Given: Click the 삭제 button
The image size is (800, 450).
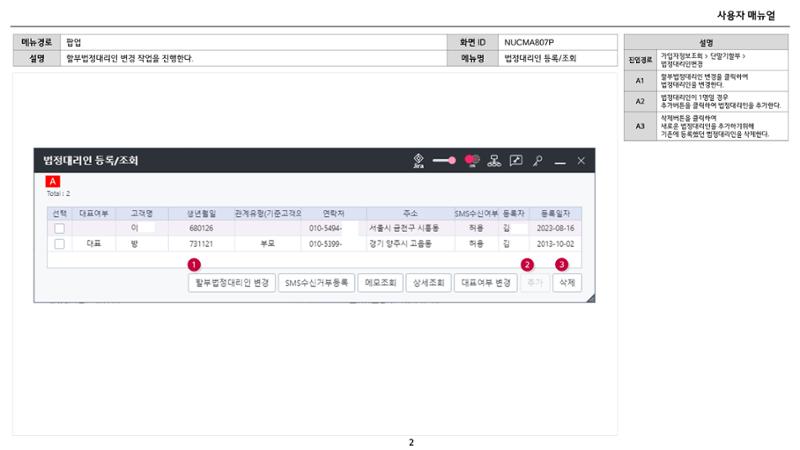Looking at the screenshot, I should (567, 283).
